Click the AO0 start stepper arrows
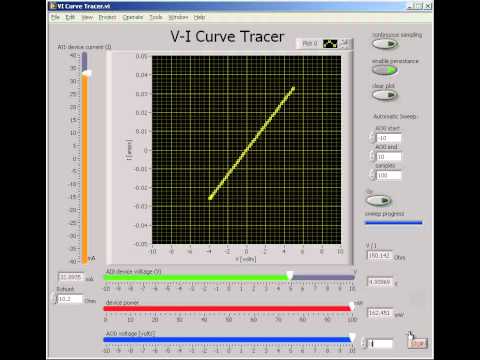Screen dimensions: 480x360 point(372,137)
